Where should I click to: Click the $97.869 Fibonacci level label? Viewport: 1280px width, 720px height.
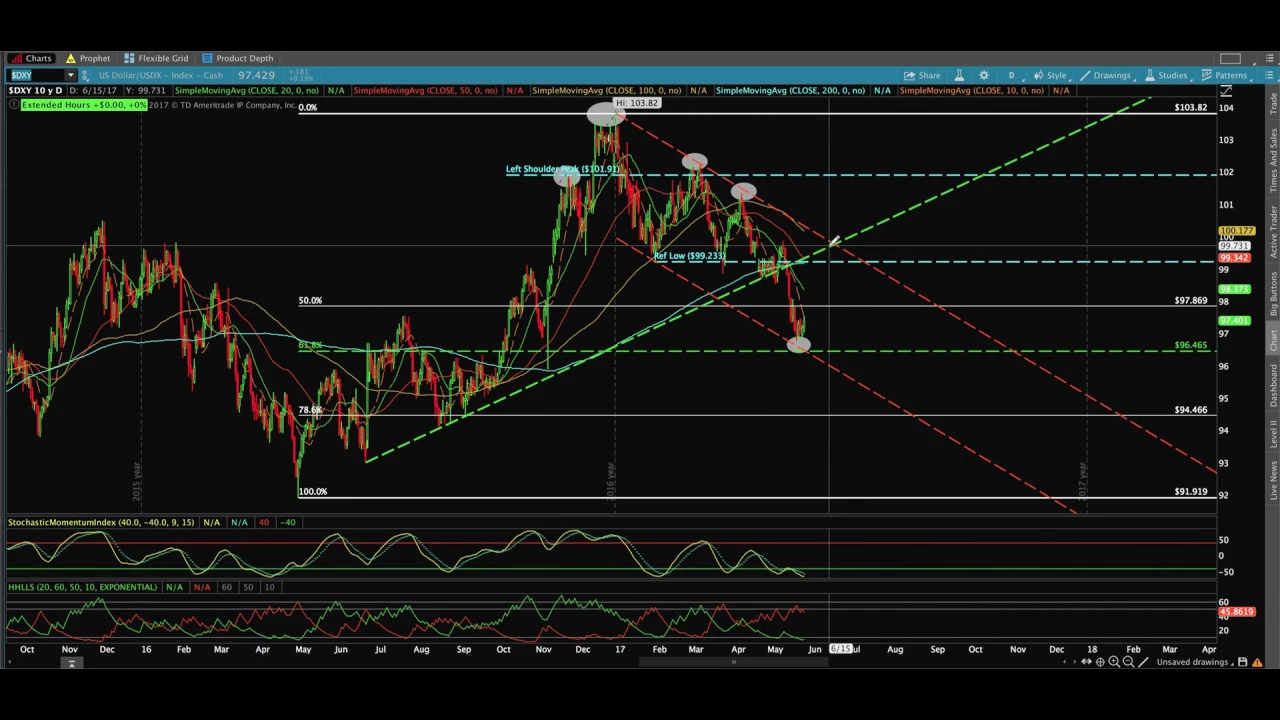(1190, 301)
